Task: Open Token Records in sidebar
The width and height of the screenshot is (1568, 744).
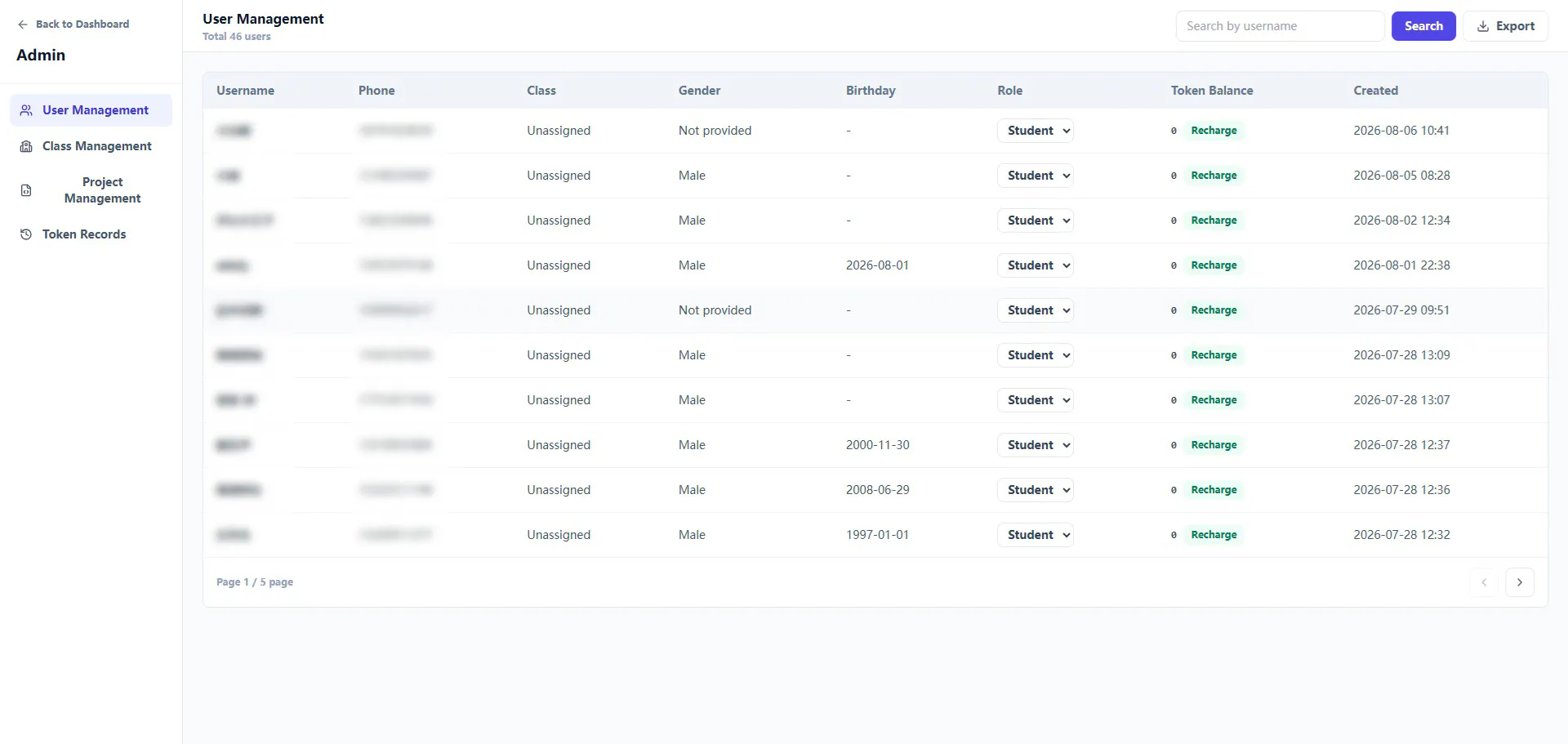Action: click(91, 234)
